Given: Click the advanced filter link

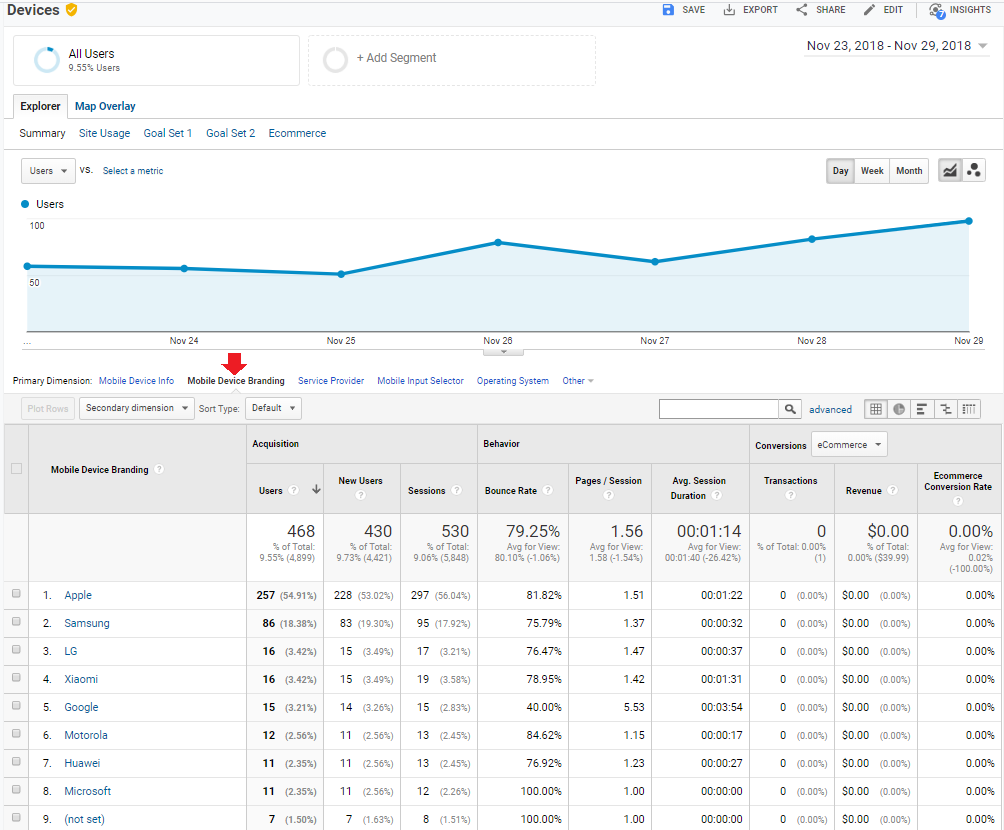Looking at the screenshot, I should point(831,409).
